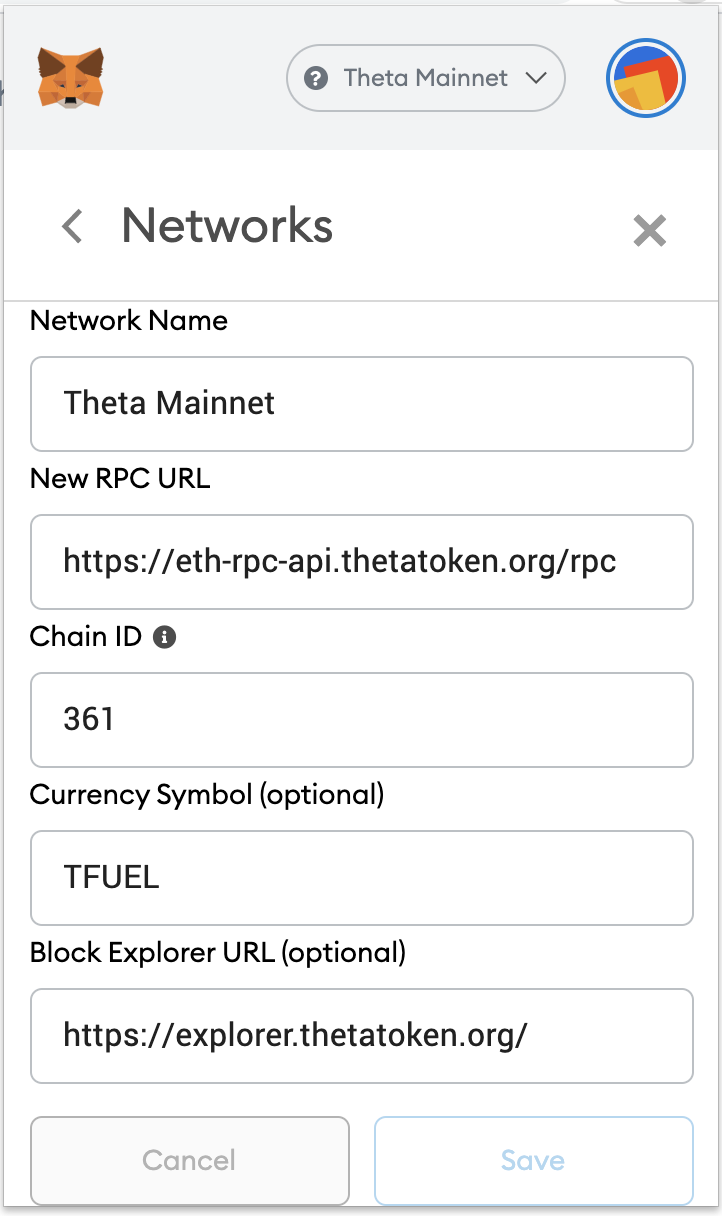Click the Network Name input field
722x1216 pixels.
(362, 404)
